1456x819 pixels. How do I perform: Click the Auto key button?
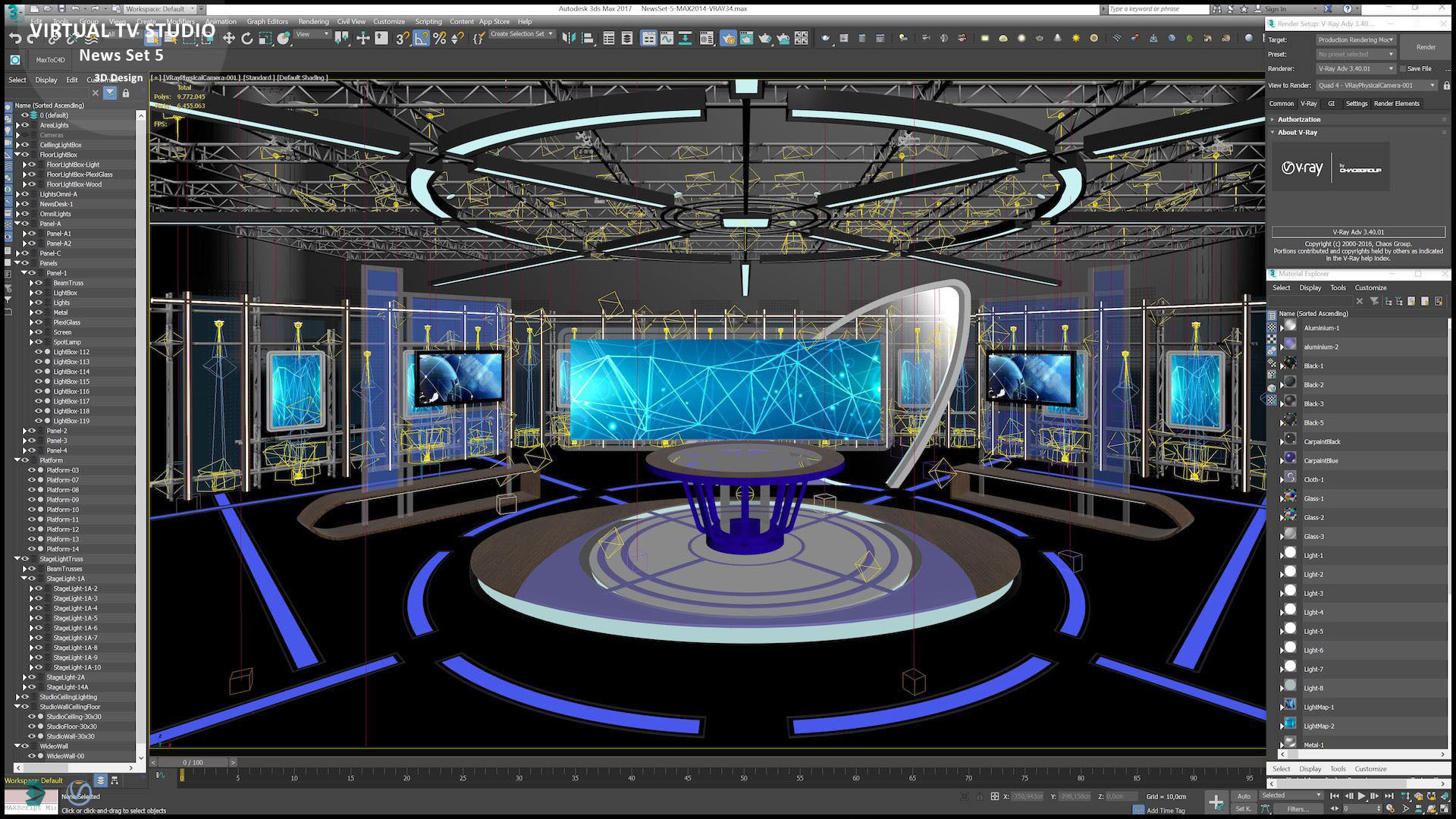click(x=1244, y=796)
